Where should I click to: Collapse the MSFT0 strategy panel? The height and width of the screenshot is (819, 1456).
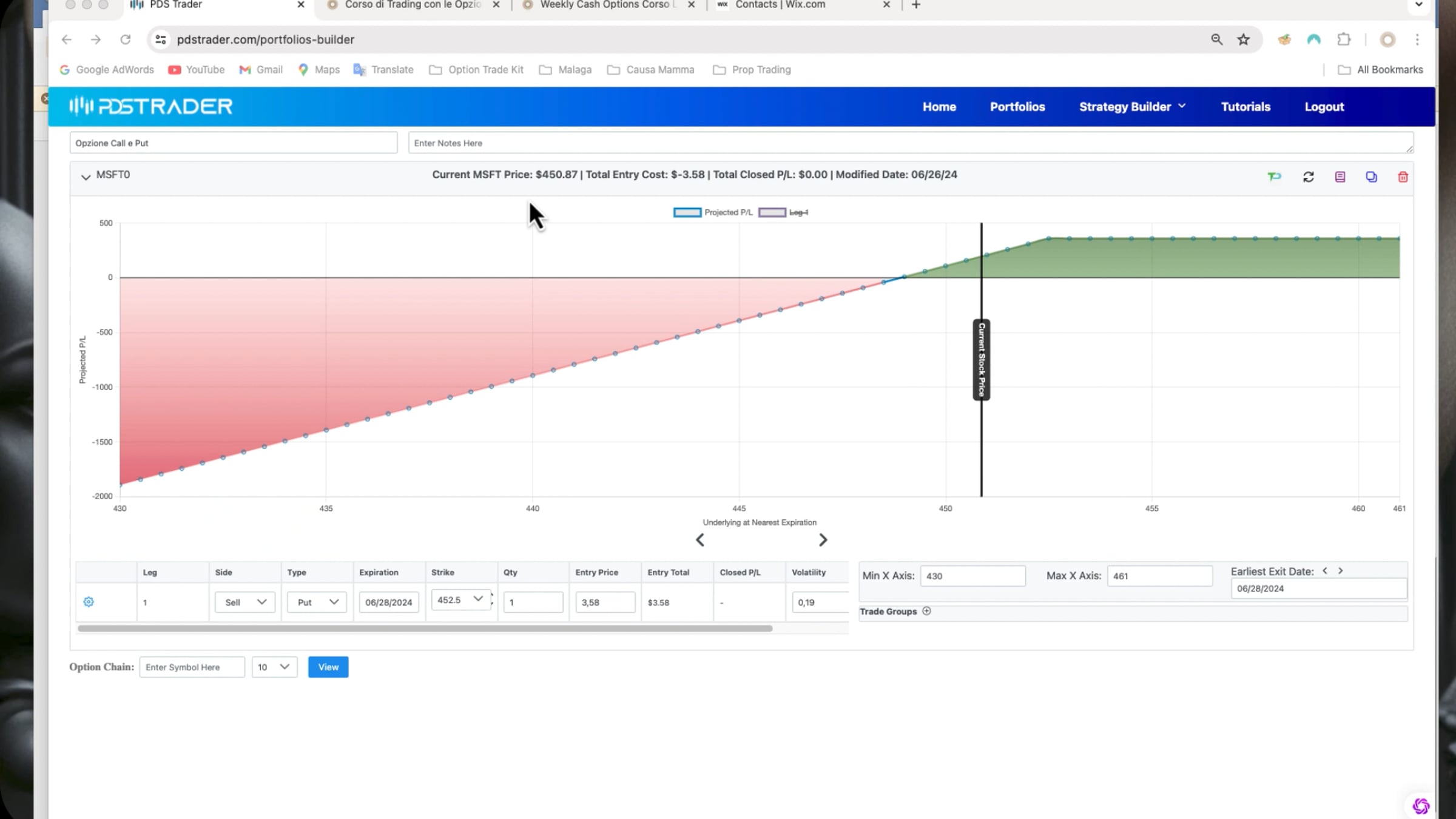[x=86, y=177]
